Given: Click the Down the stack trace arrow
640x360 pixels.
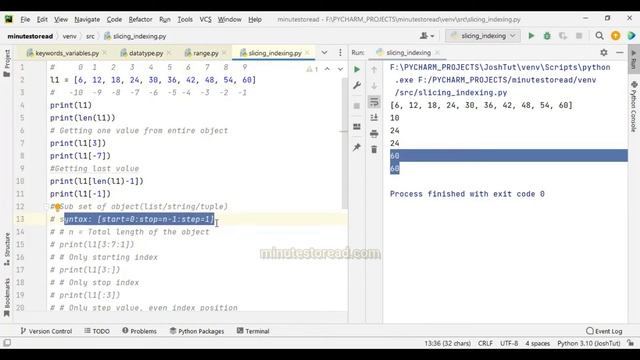Looking at the screenshot, I should (374, 85).
